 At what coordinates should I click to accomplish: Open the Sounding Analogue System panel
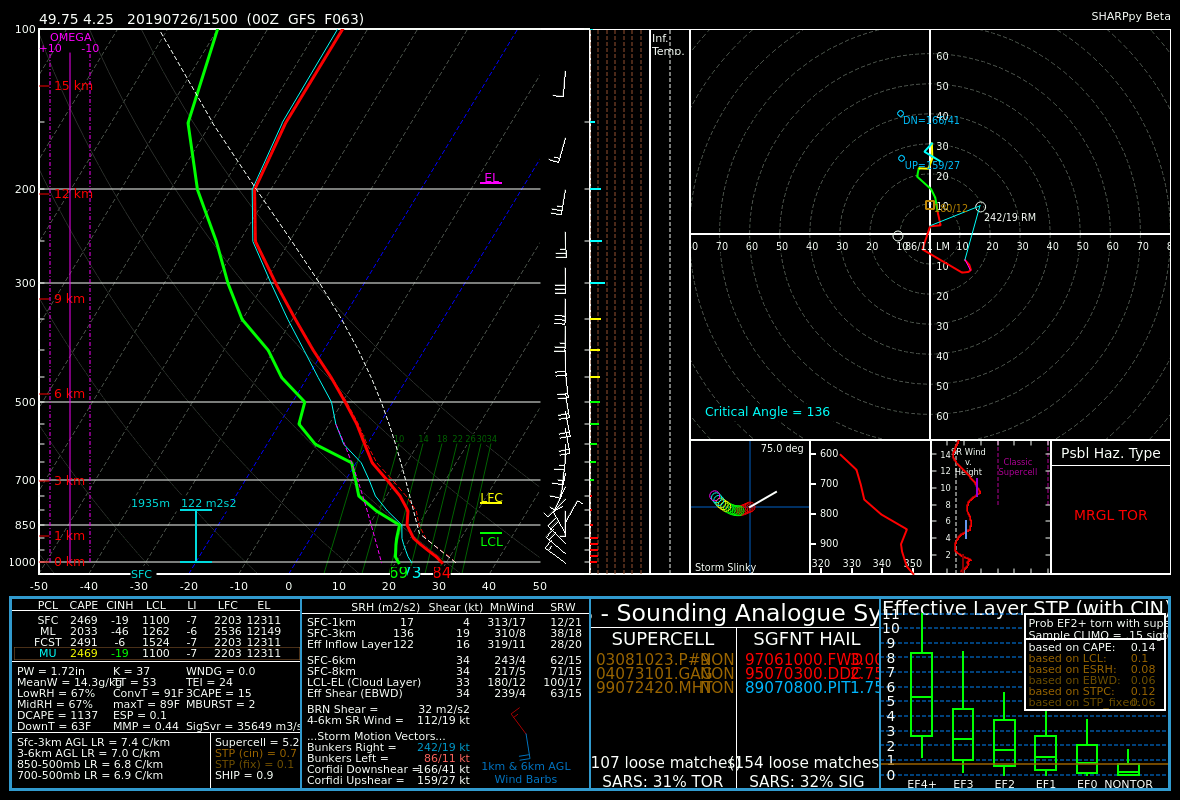[x=735, y=694]
